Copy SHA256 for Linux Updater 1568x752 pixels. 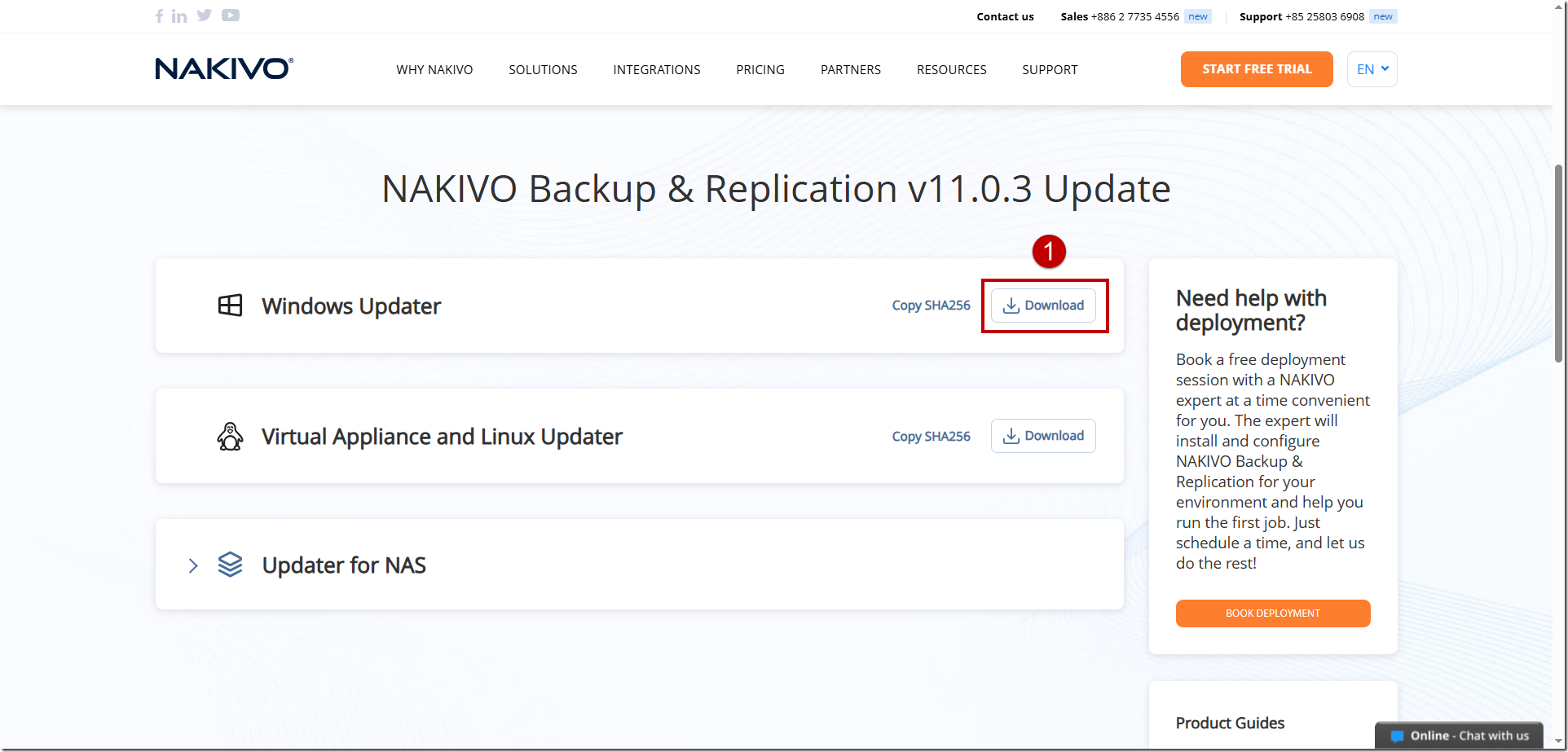click(x=931, y=437)
